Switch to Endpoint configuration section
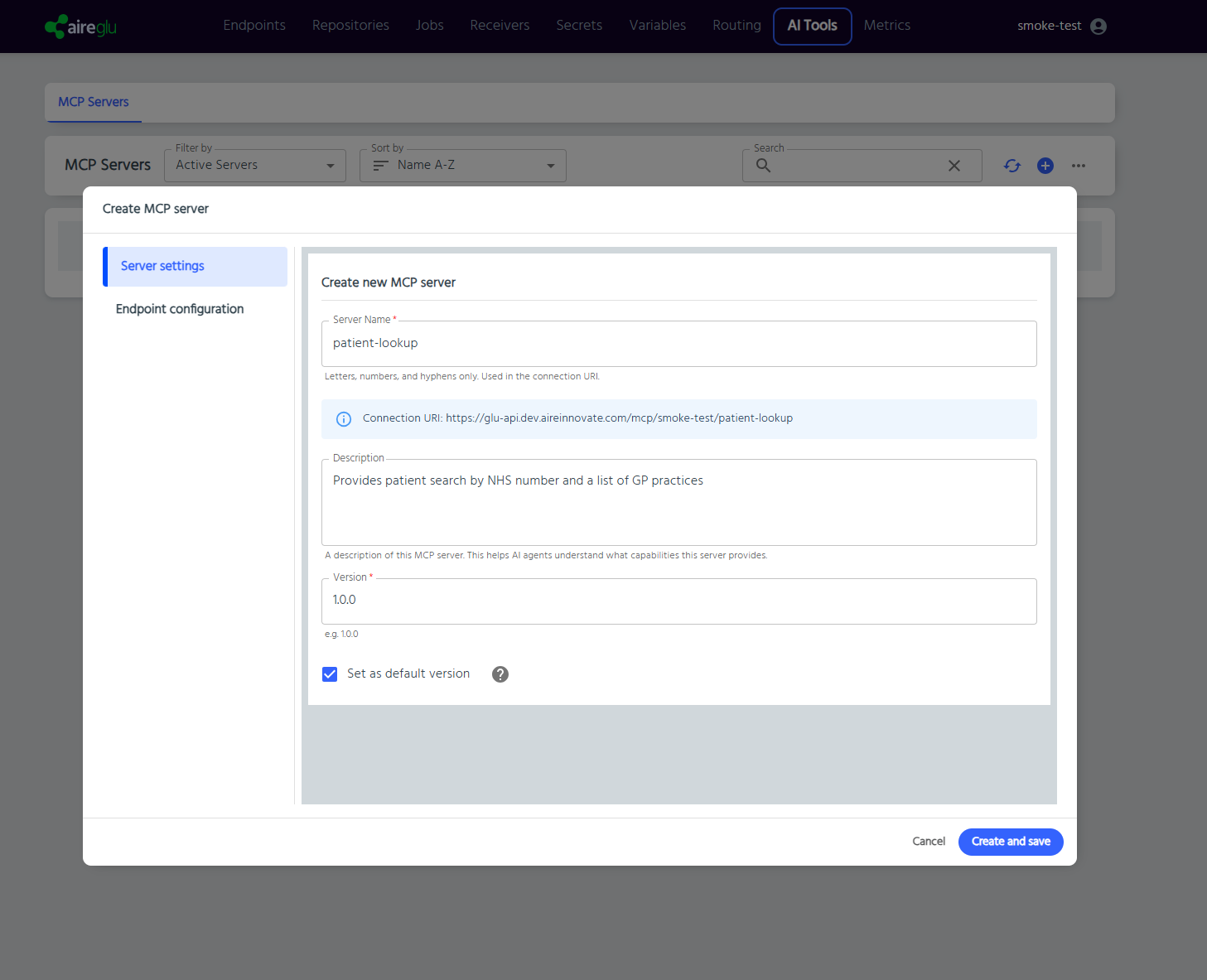This screenshot has width=1207, height=980. 180,309
